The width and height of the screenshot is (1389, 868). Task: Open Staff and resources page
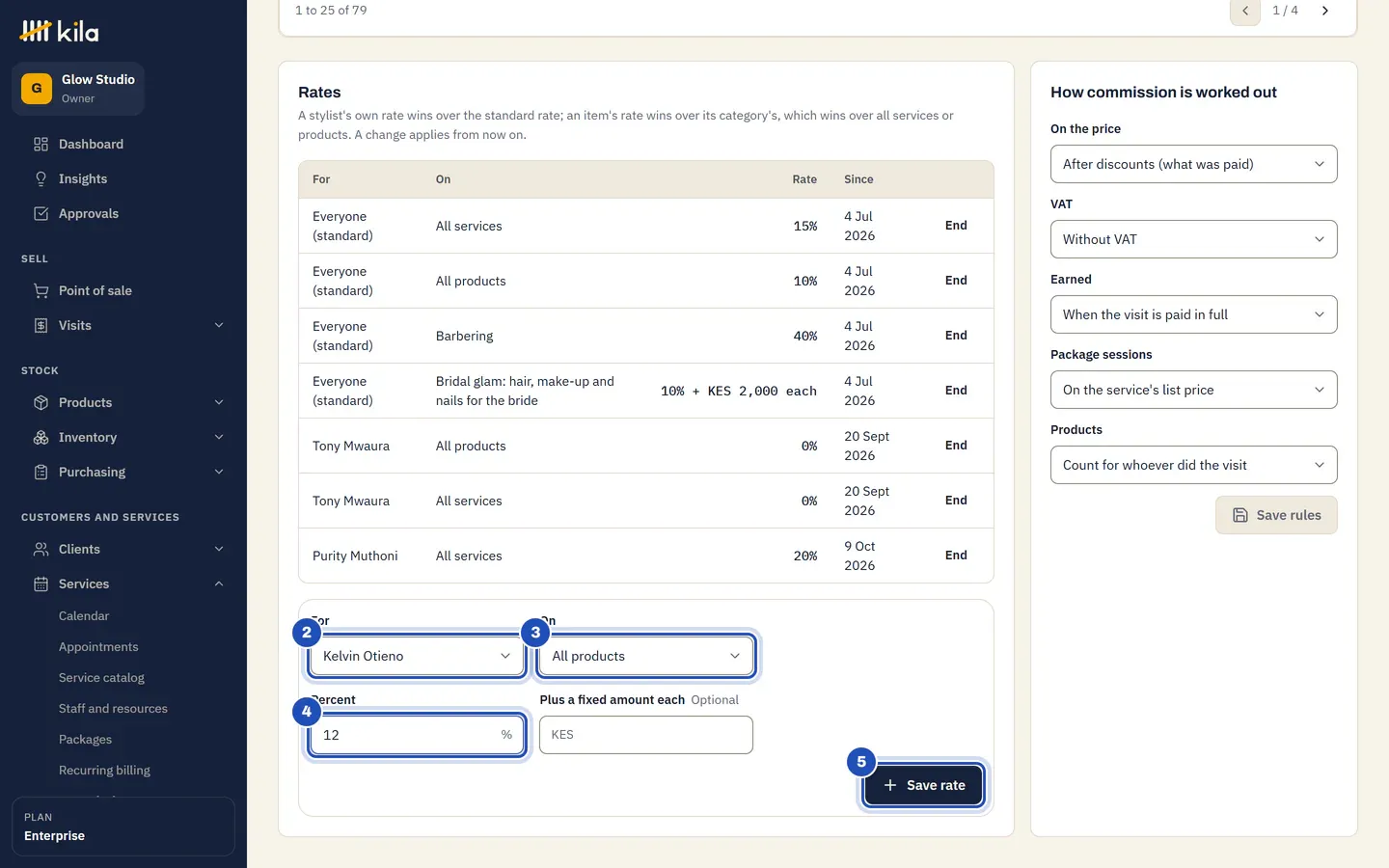tap(113, 709)
